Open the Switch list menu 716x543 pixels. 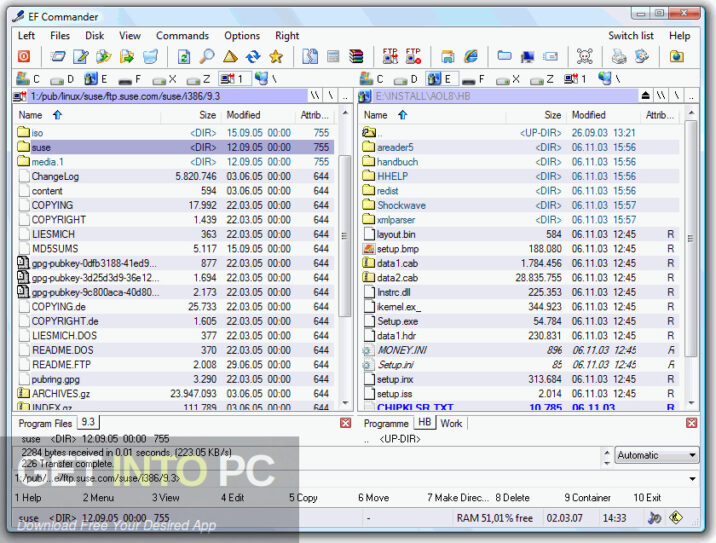[x=631, y=36]
